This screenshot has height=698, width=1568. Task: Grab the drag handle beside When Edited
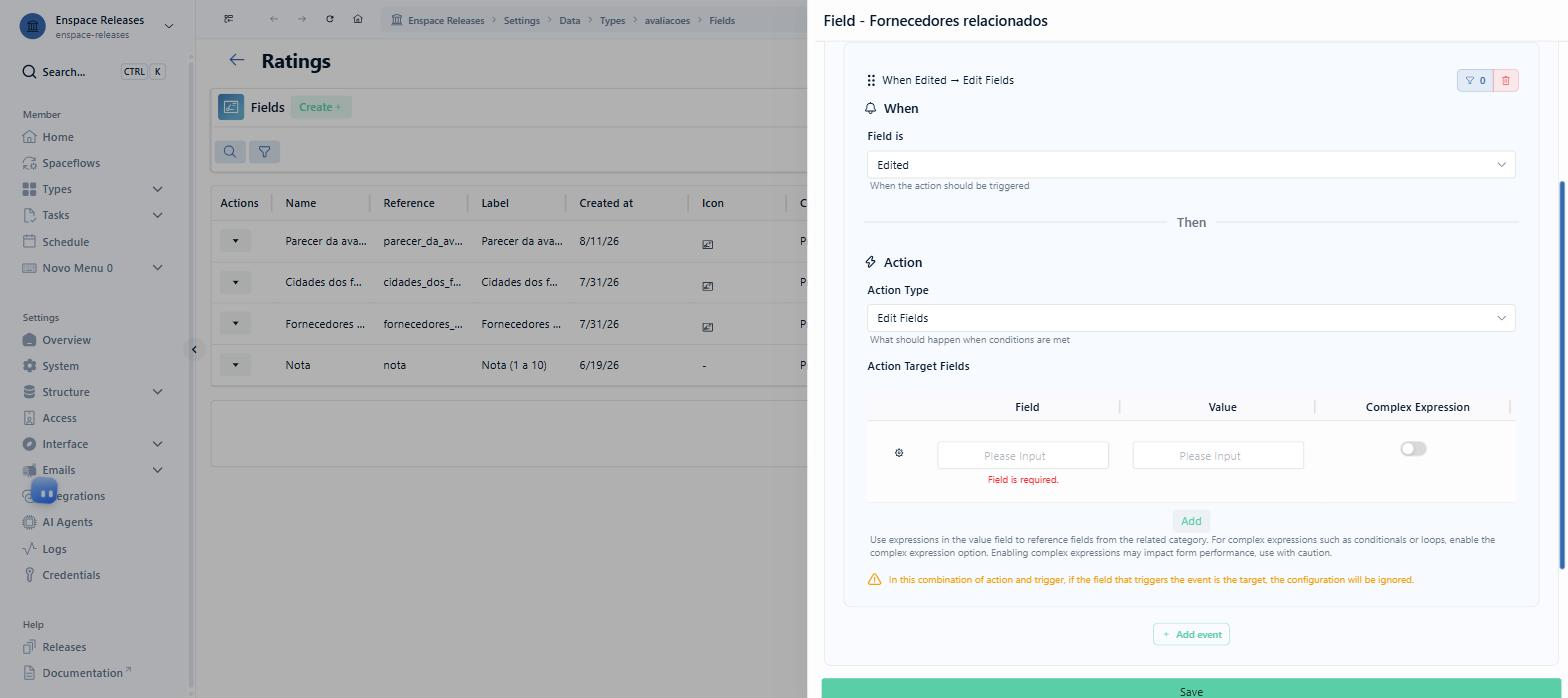pos(871,80)
